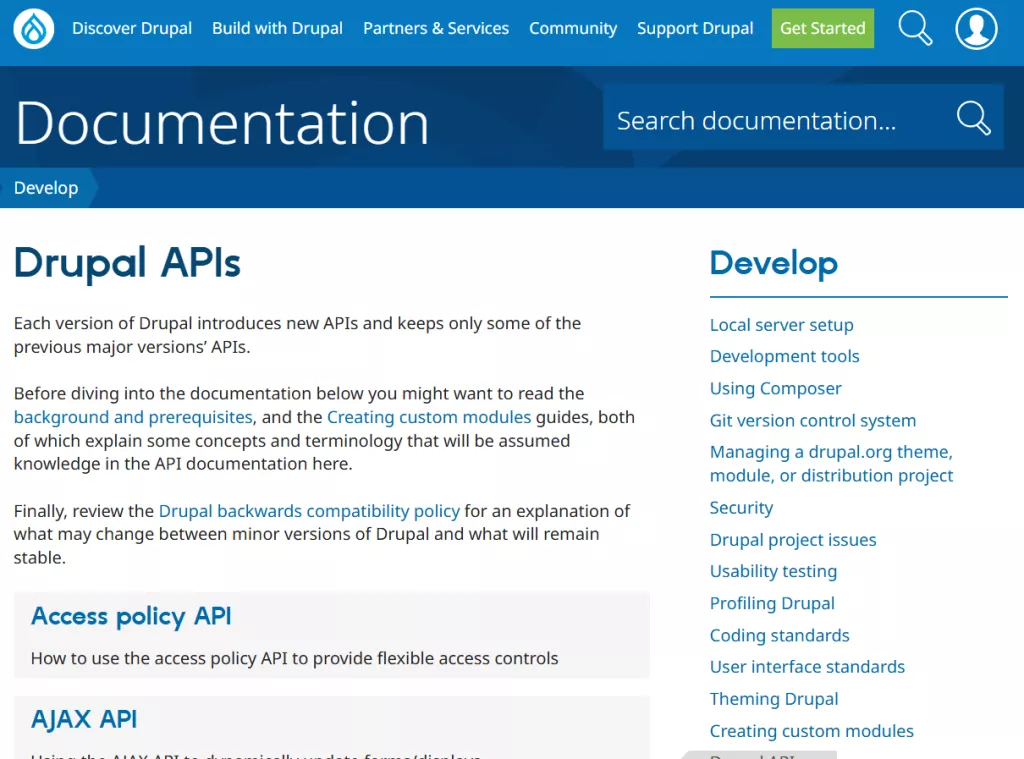This screenshot has height=759, width=1024.
Task: Go to Develop breadcrumb
Action: click(46, 188)
